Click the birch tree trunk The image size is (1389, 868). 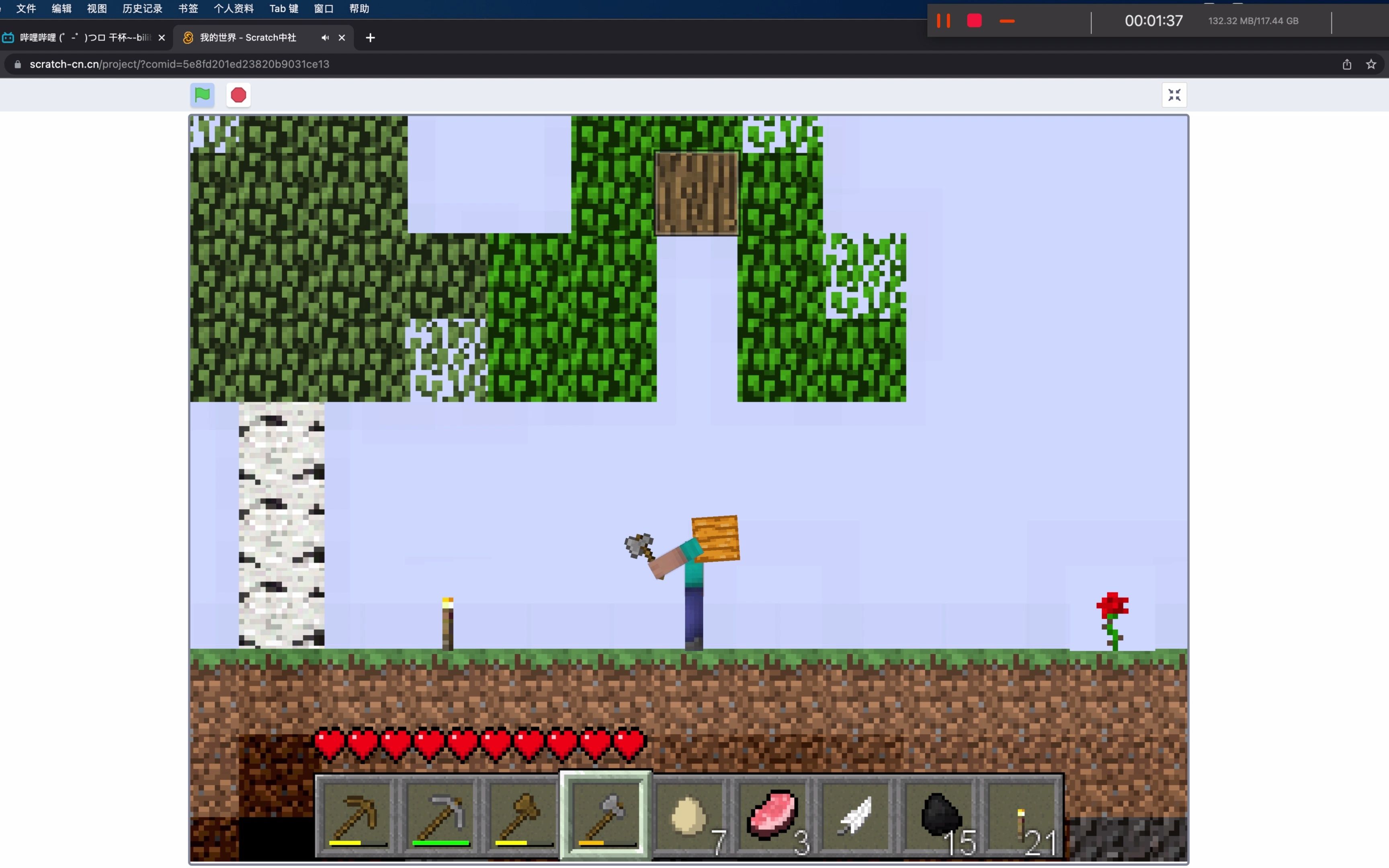281,525
